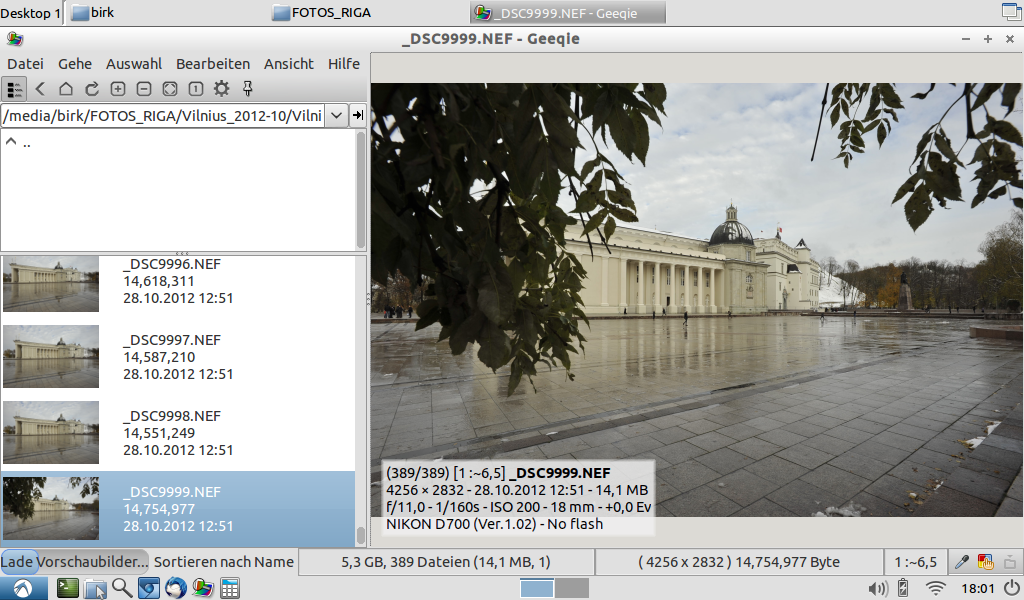
Task: Toggle floating panel with pin icon
Action: point(248,89)
